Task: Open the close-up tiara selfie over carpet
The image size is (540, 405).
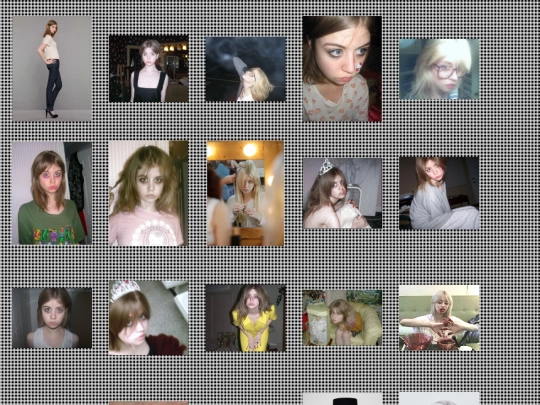Action: [x=149, y=318]
